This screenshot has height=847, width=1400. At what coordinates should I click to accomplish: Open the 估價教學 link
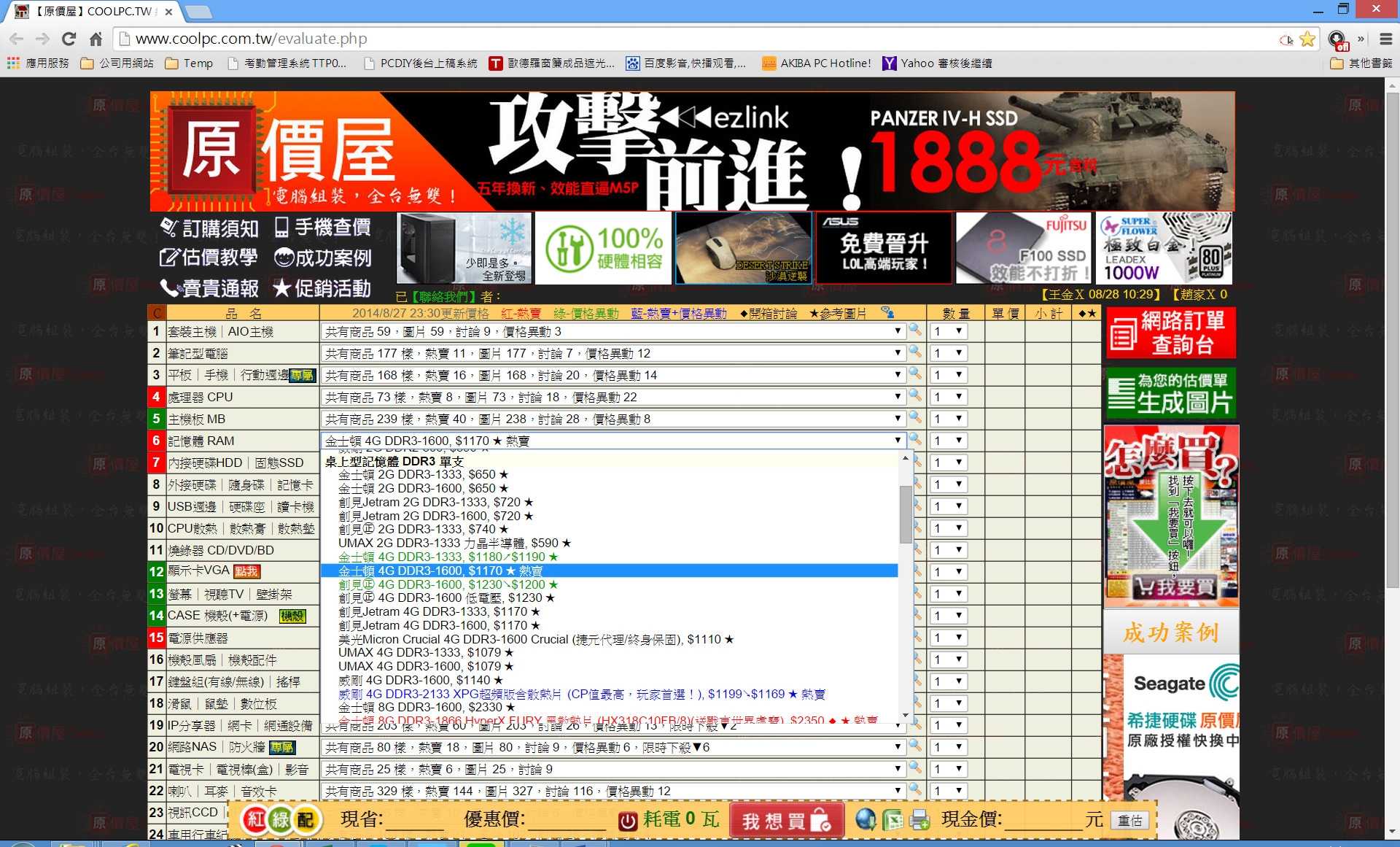click(209, 258)
